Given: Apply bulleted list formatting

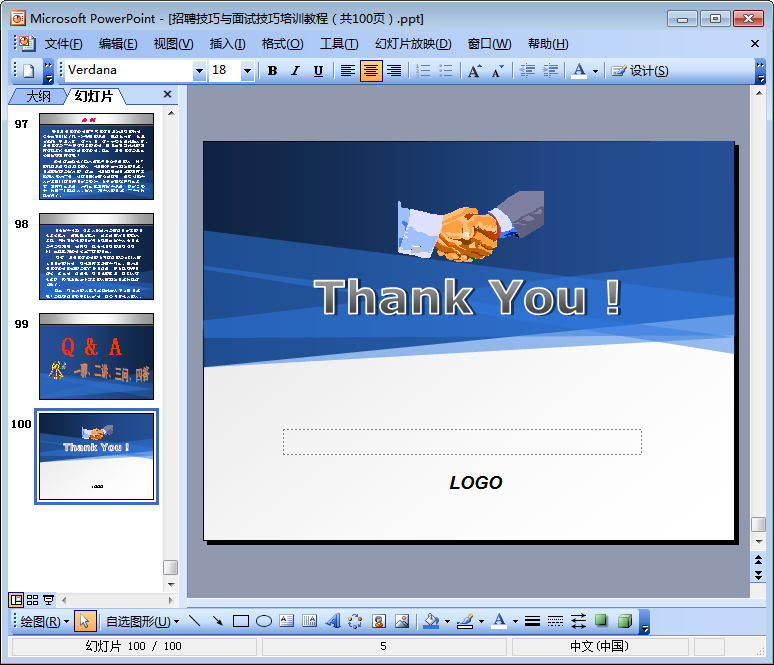Looking at the screenshot, I should pos(446,71).
